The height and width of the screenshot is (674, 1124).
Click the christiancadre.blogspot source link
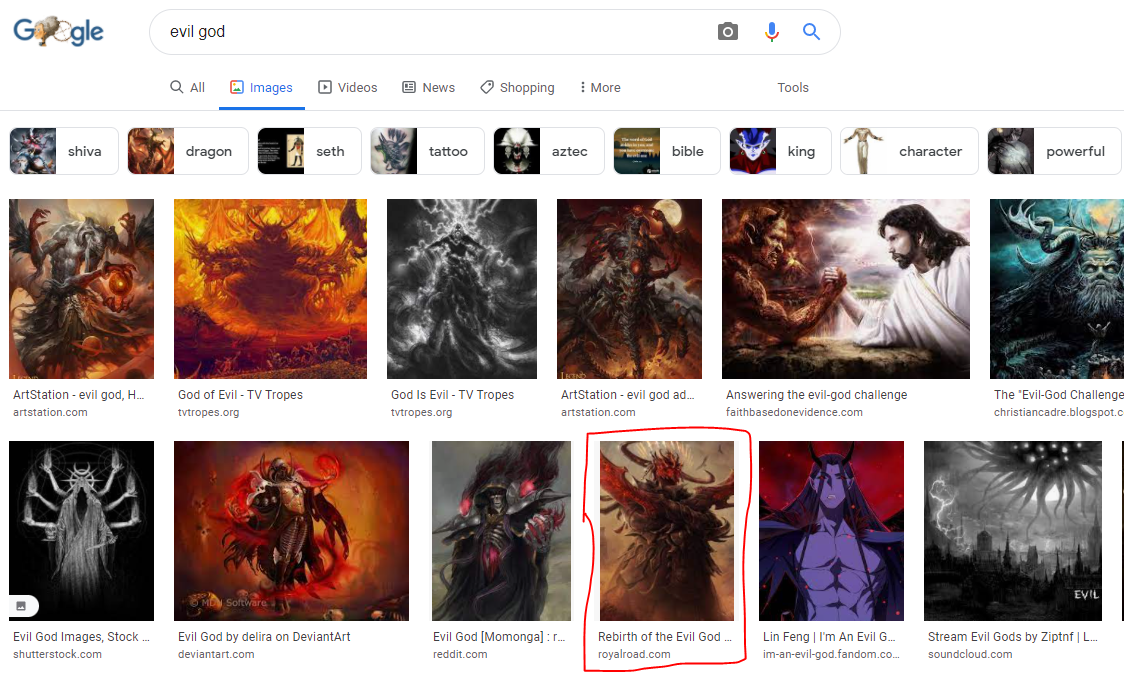coord(1058,412)
